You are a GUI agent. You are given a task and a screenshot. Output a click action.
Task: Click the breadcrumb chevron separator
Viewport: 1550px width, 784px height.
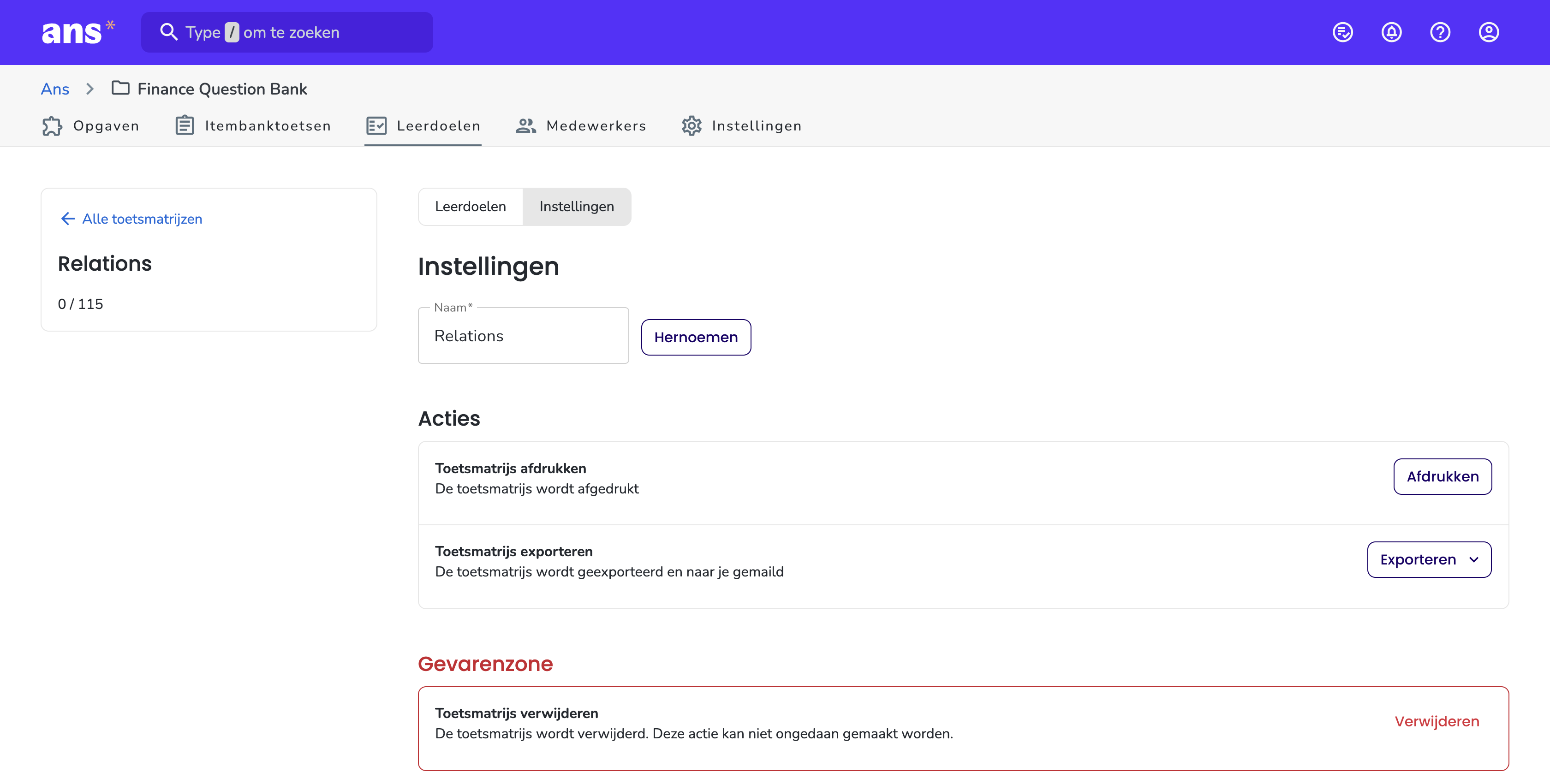click(x=90, y=89)
